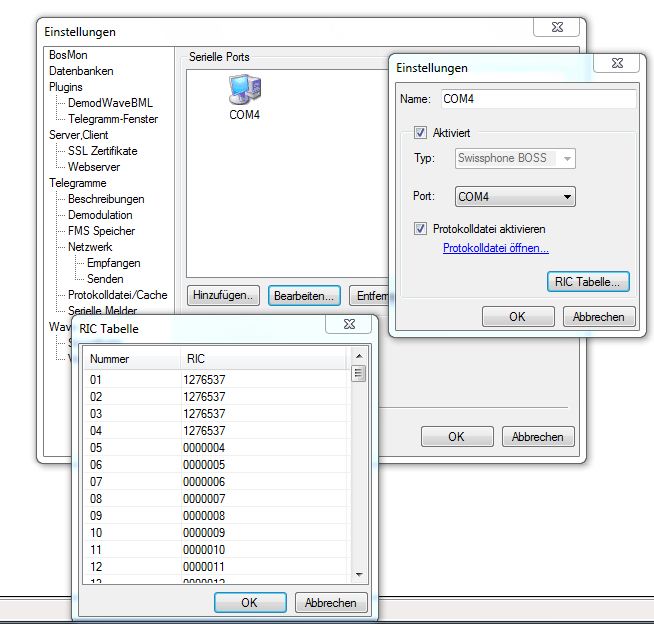This screenshot has height=624, width=654.
Task: Click in the Name field containing COM4
Action: pyautogui.click(x=537, y=99)
